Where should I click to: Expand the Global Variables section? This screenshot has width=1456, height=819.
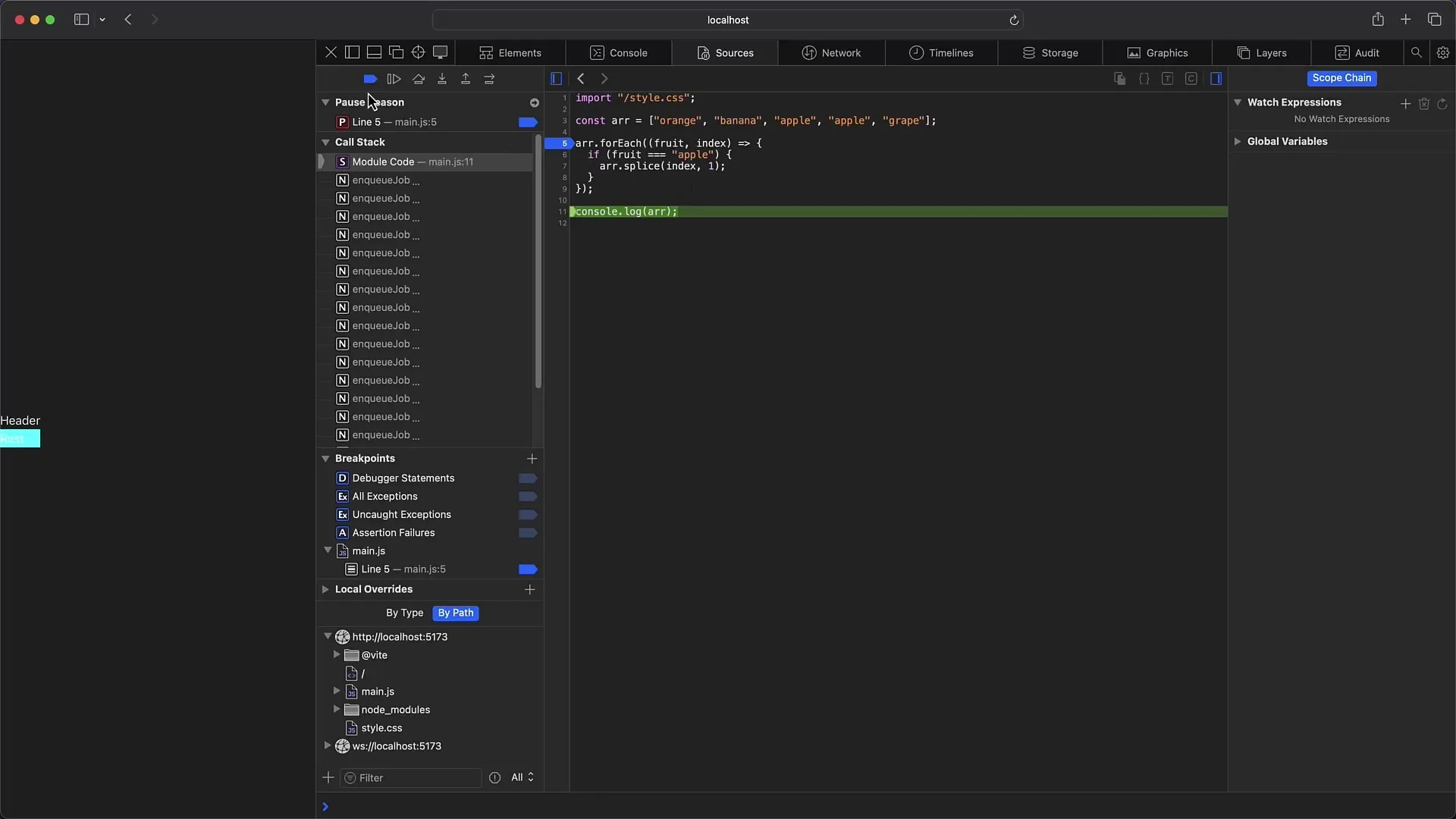click(x=1238, y=142)
